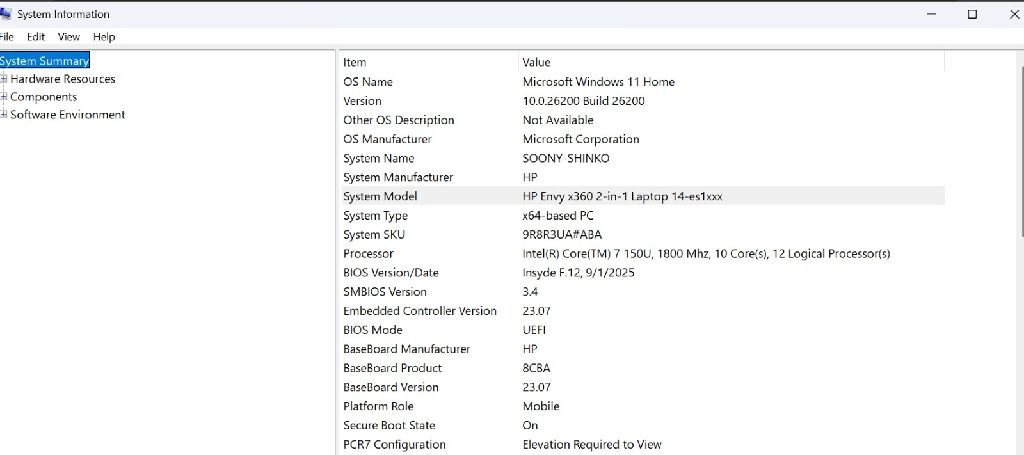Screen dimensions: 1024x455
Task: Expand Components using its plus box
Action: [x=4, y=97]
